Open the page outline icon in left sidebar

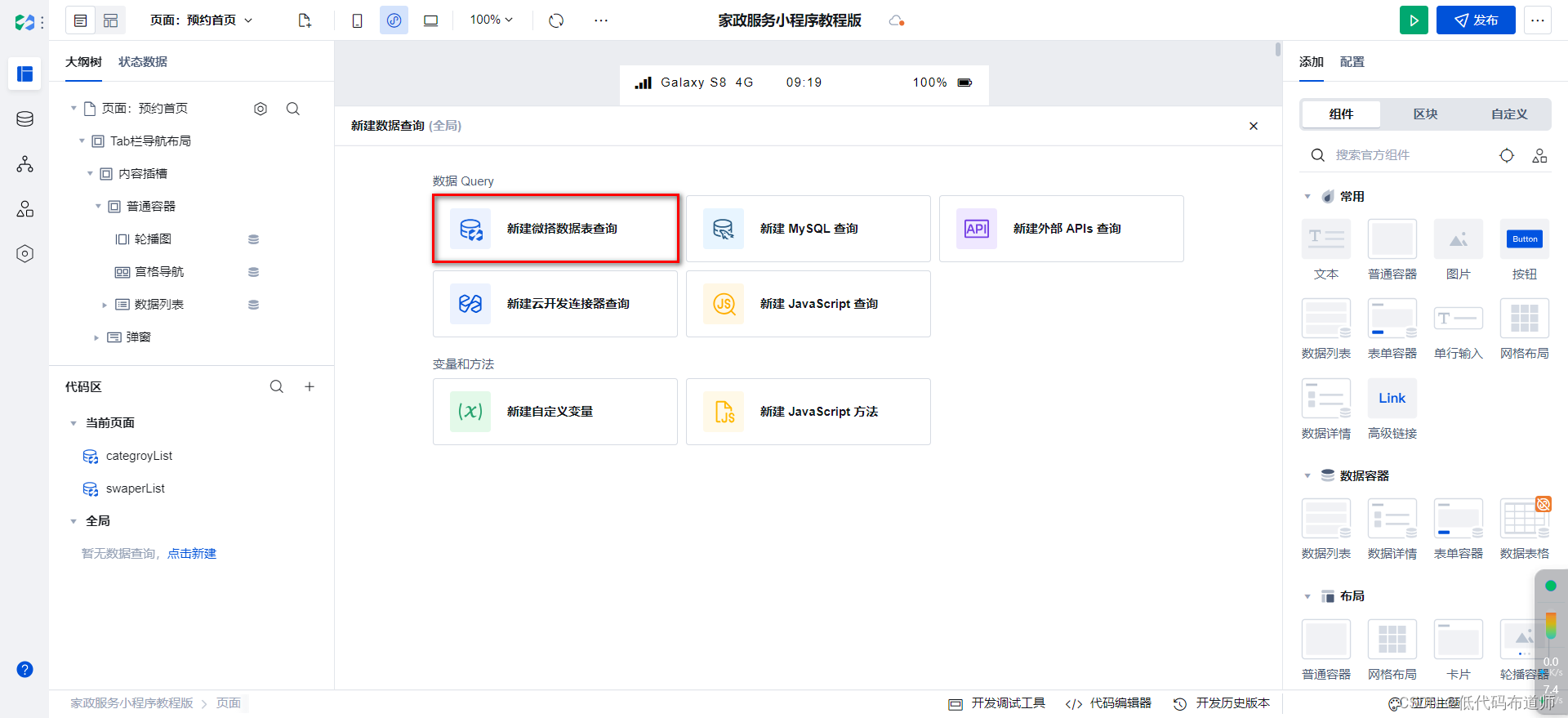click(x=24, y=74)
